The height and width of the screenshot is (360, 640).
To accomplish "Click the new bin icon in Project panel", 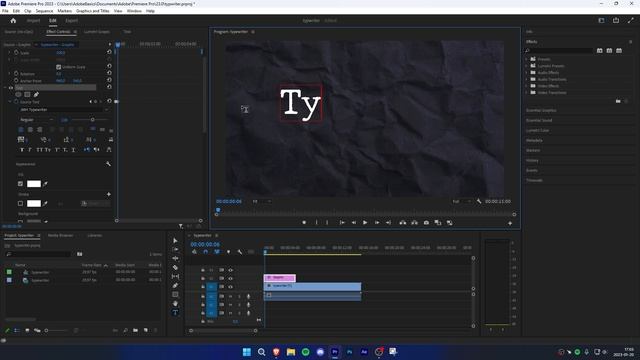I will click(x=135, y=330).
